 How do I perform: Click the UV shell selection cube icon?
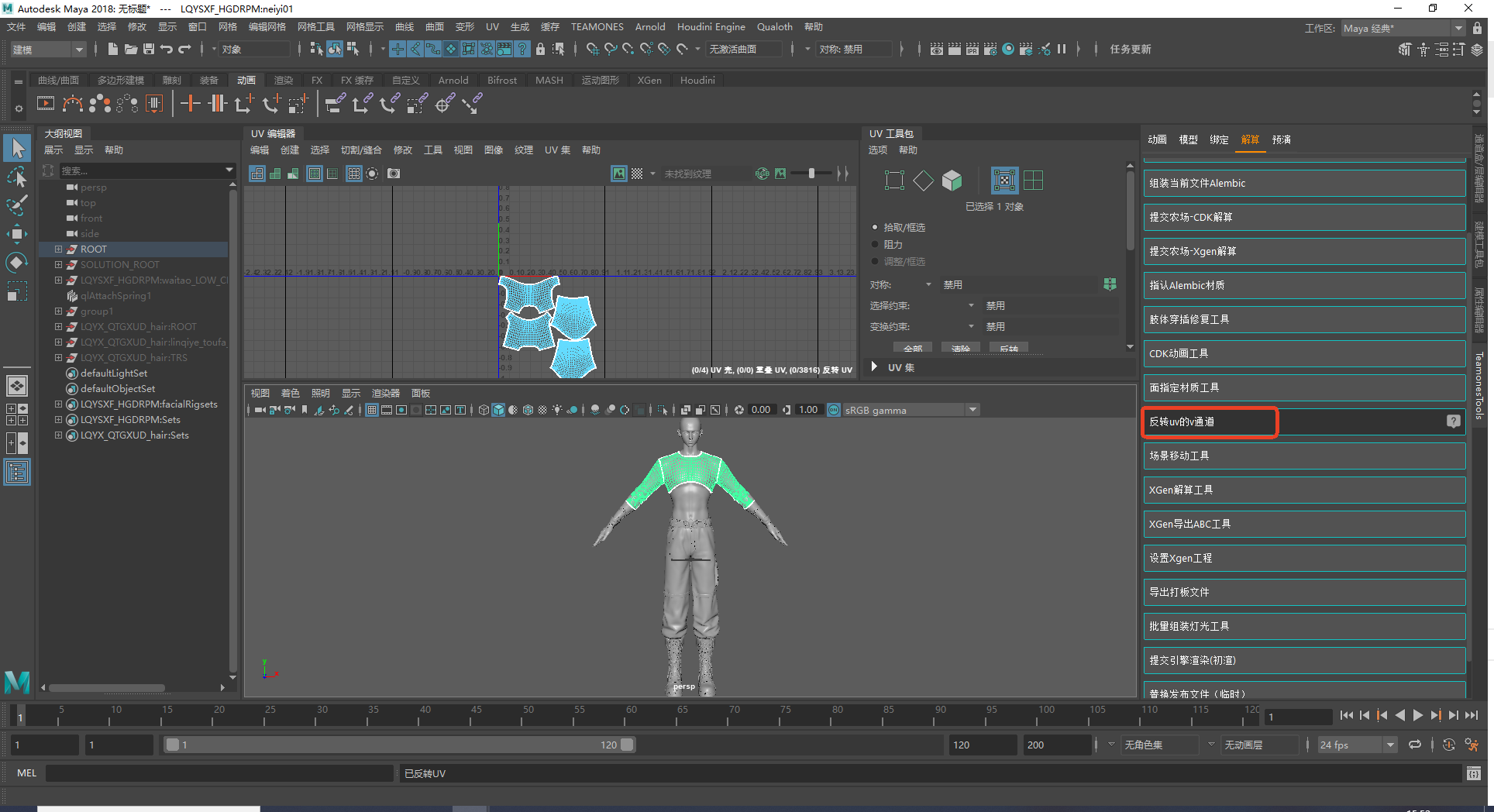point(952,181)
